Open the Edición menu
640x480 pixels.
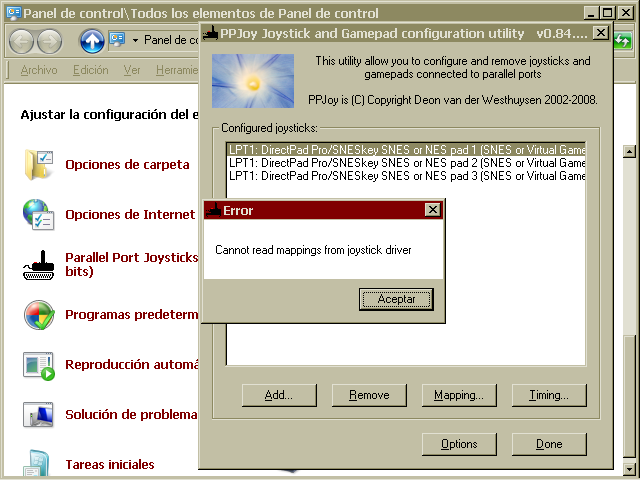click(x=91, y=70)
